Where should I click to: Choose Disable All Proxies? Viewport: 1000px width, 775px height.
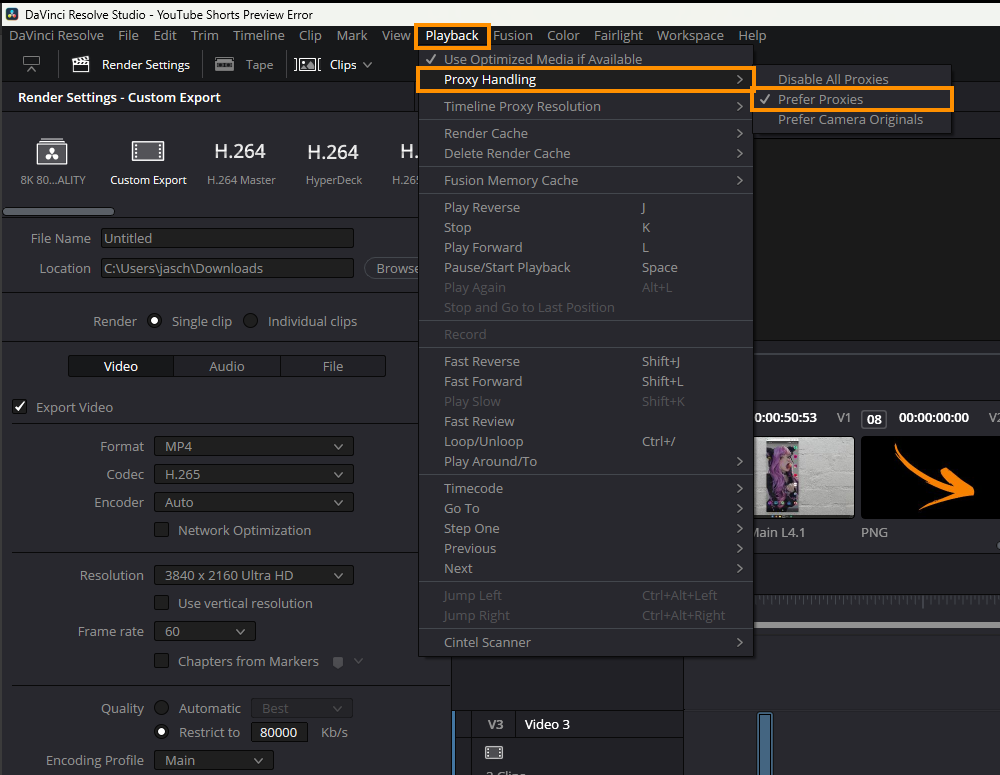pyautogui.click(x=852, y=79)
